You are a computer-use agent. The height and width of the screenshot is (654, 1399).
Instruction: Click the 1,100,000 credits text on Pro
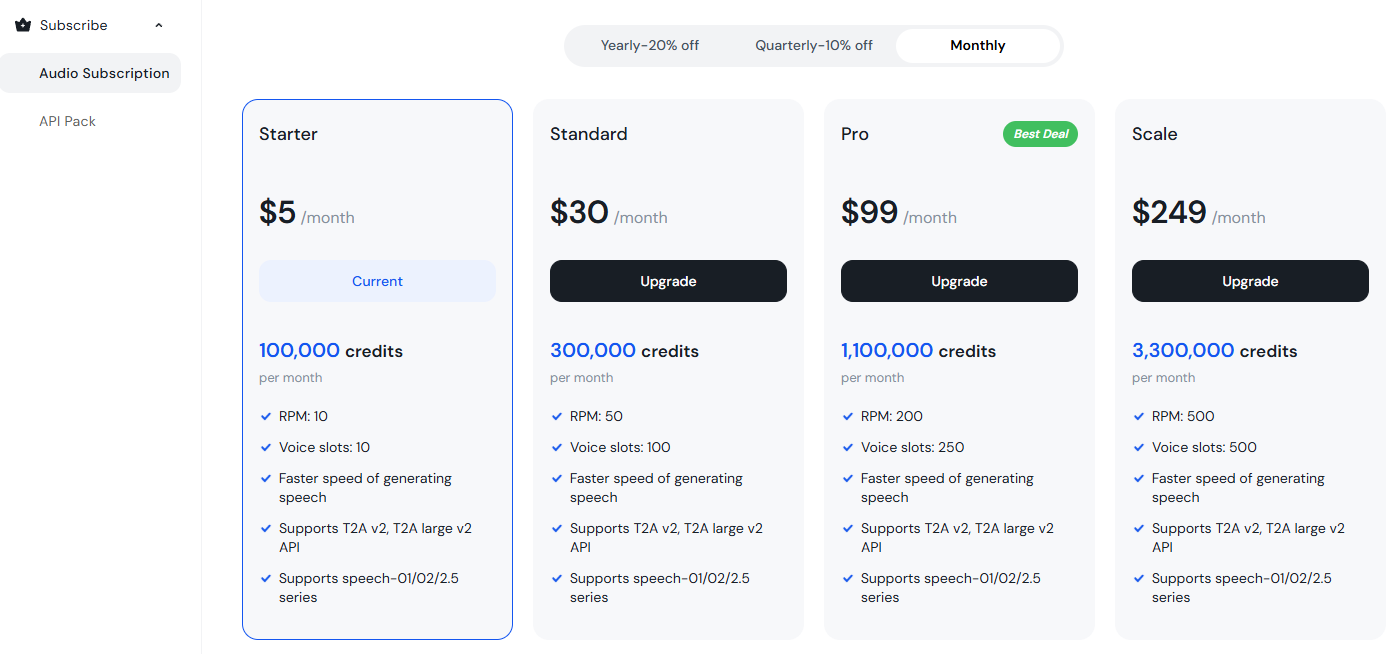point(918,351)
